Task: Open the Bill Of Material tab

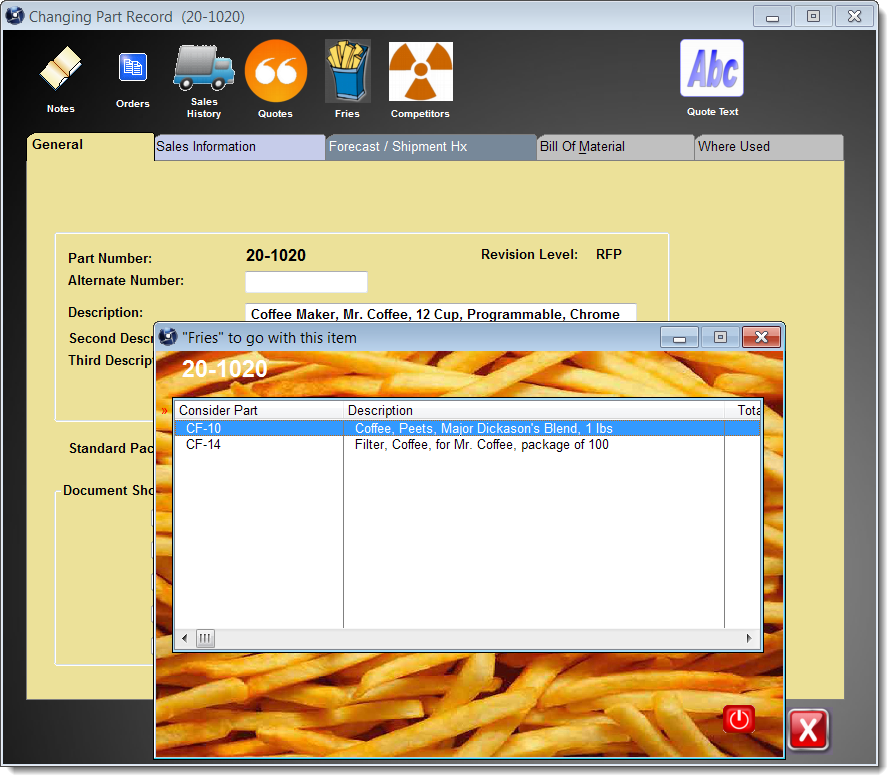Action: tap(615, 147)
